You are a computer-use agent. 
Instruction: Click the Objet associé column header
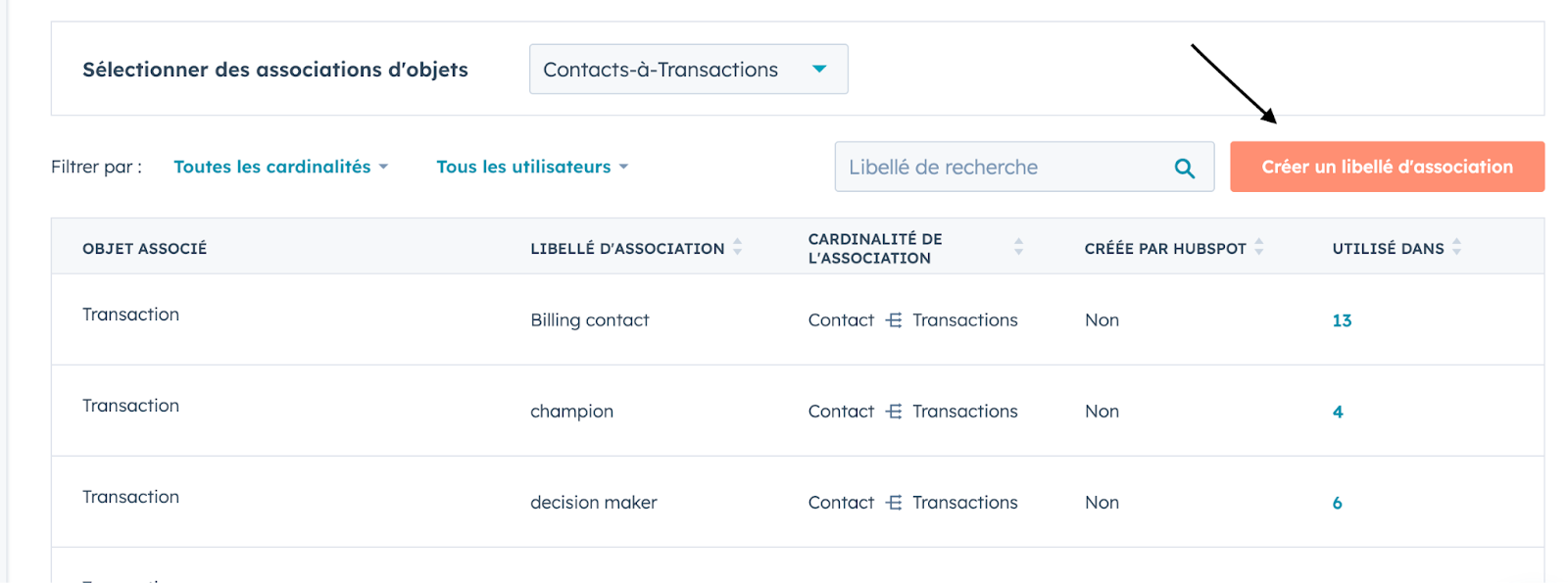pos(144,249)
